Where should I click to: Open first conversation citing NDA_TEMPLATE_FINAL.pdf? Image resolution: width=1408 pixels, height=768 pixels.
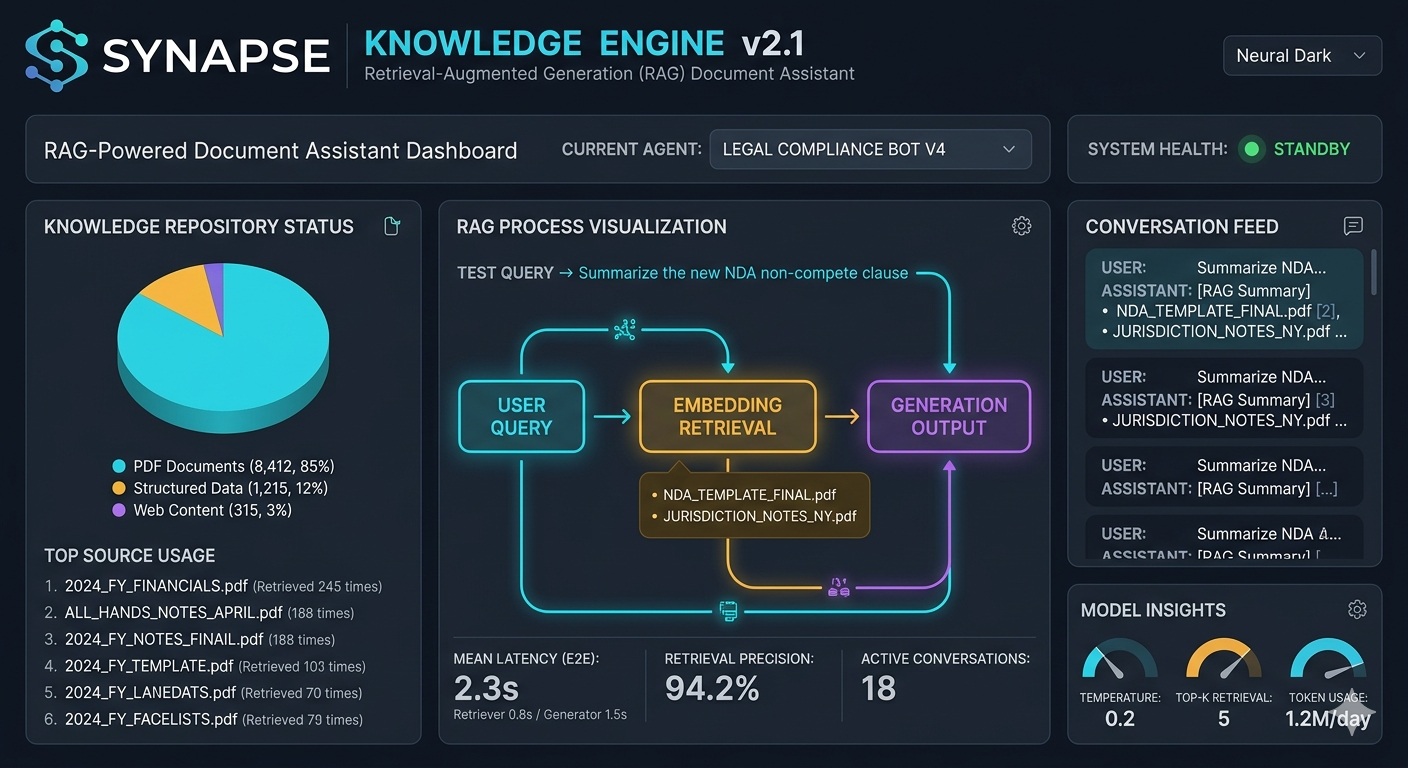[1223, 299]
